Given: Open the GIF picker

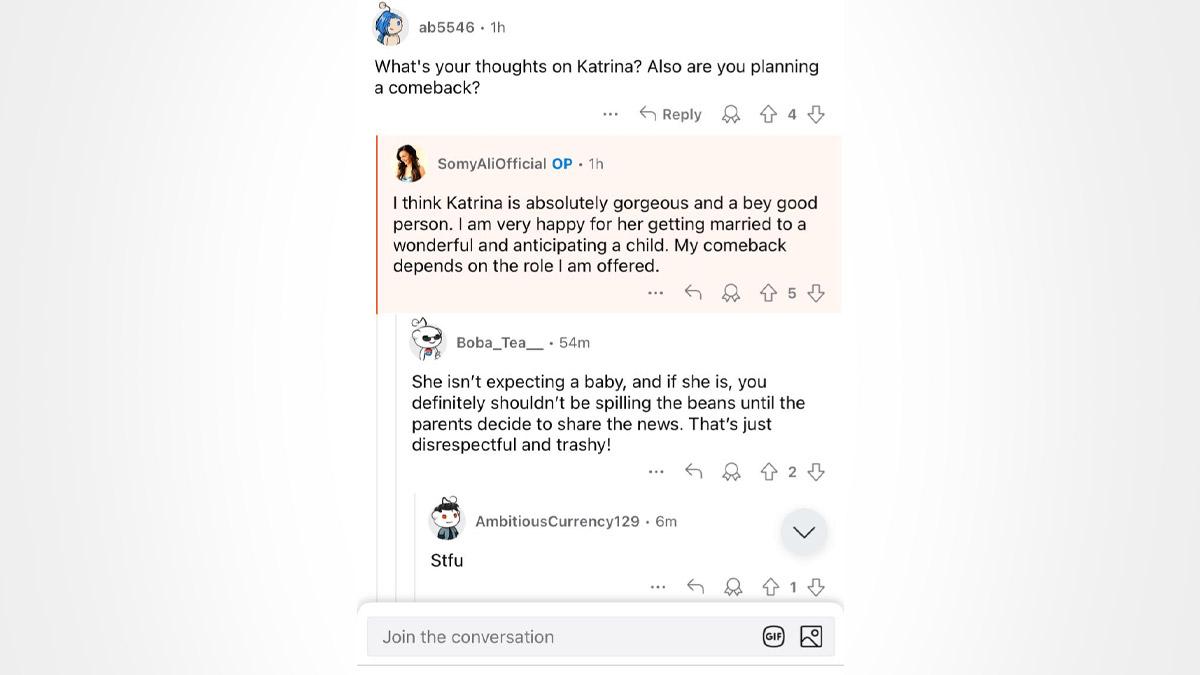Looking at the screenshot, I should pyautogui.click(x=773, y=637).
